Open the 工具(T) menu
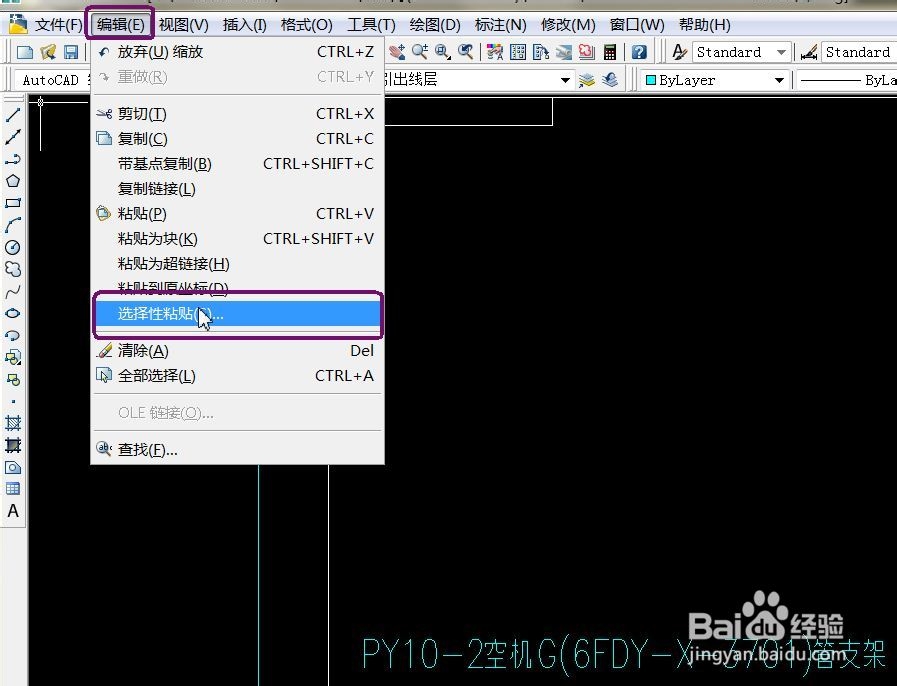The height and width of the screenshot is (686, 897). [372, 24]
